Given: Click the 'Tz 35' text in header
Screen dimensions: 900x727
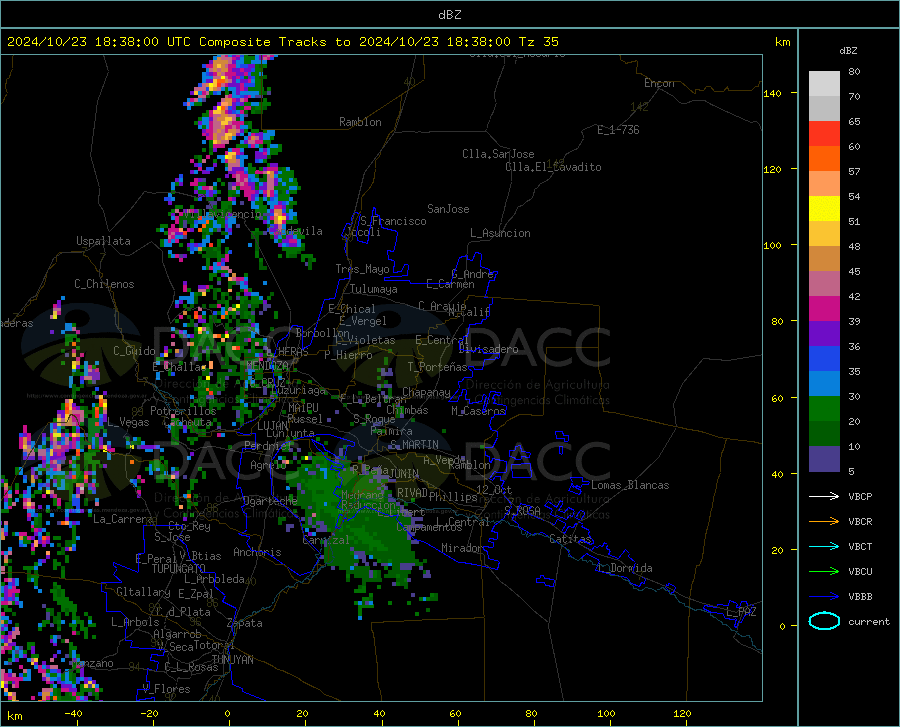Looking at the screenshot, I should click(x=538, y=42).
